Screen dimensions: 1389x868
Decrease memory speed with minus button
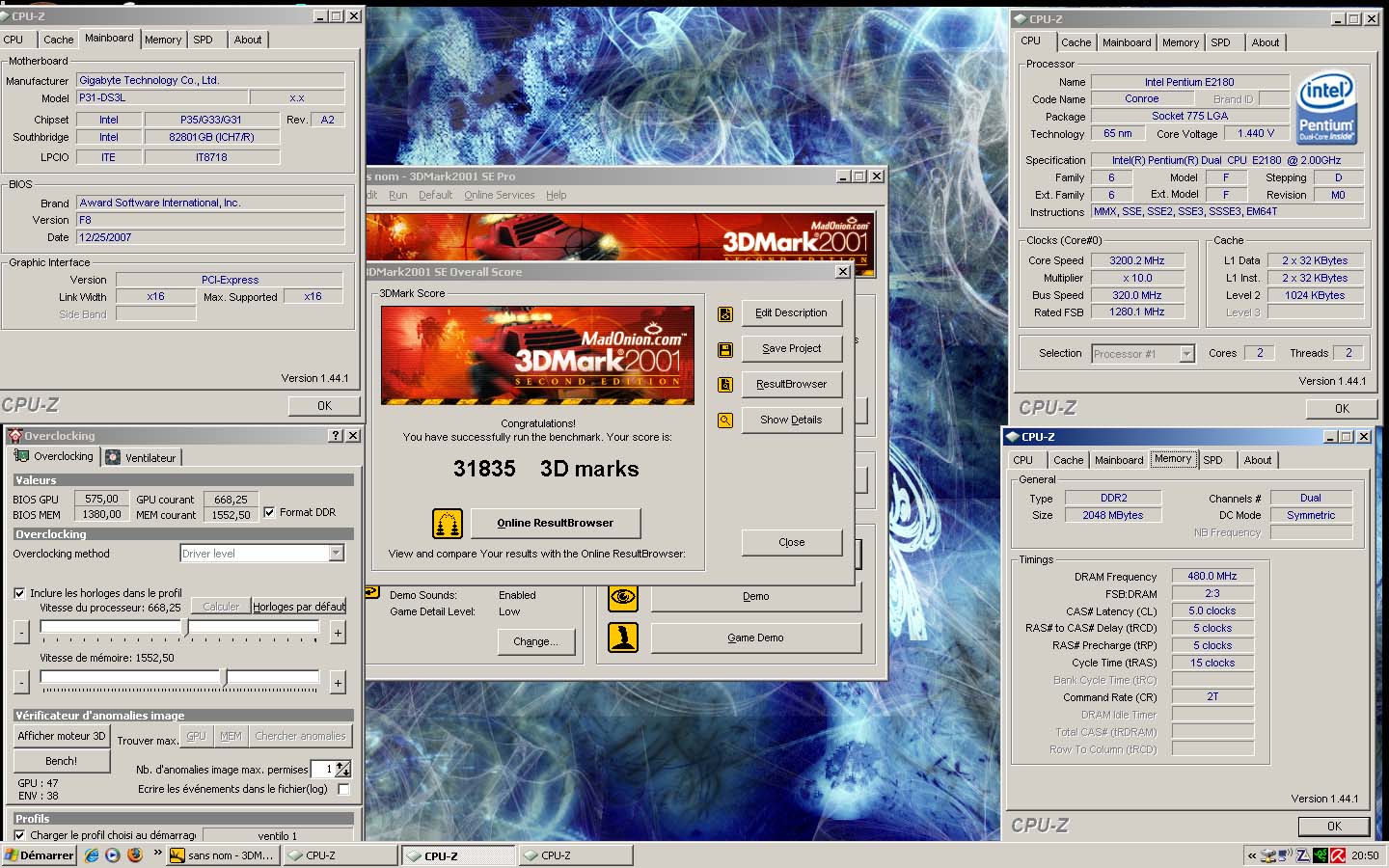21,683
